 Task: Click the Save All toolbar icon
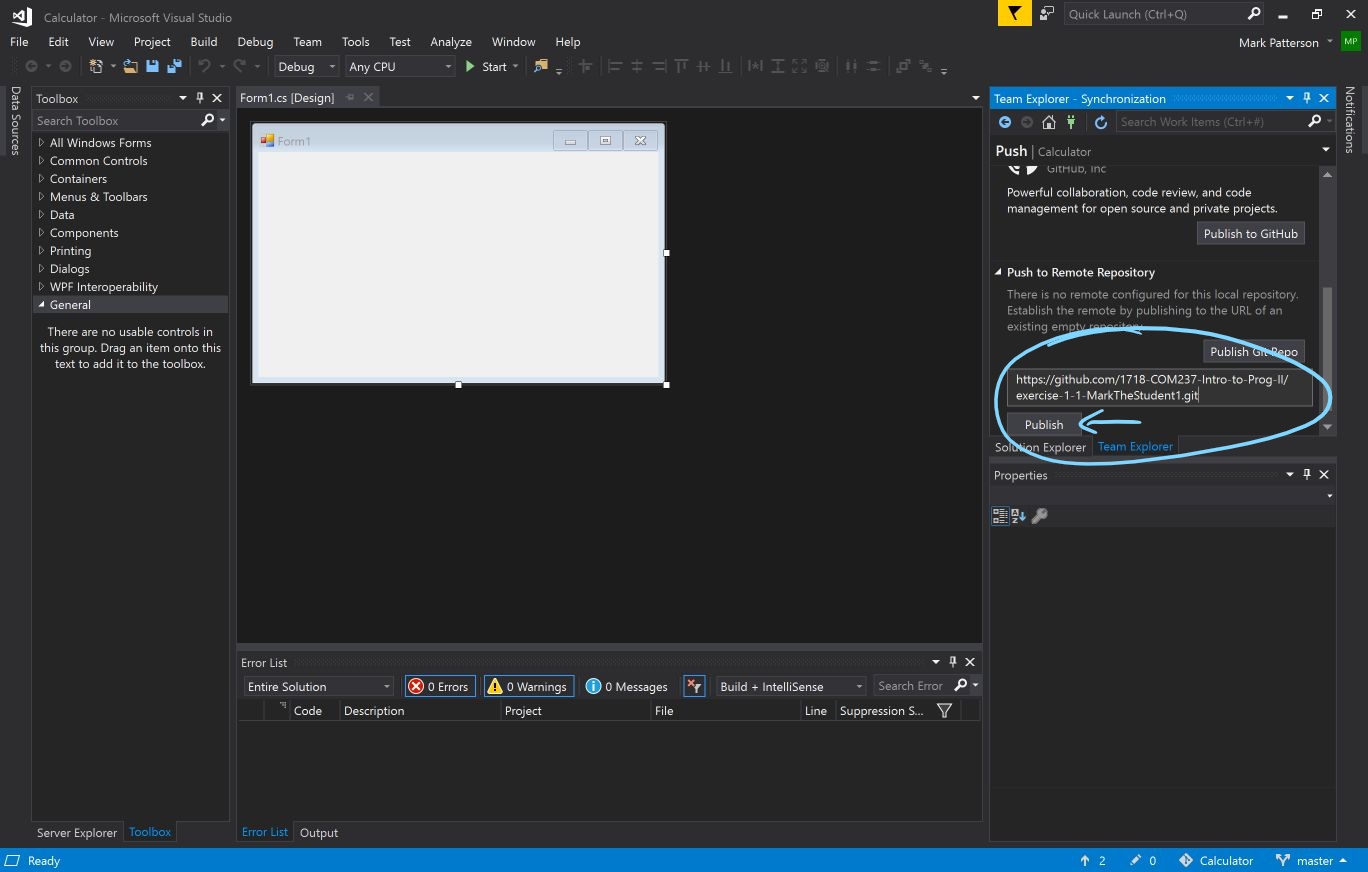(174, 66)
